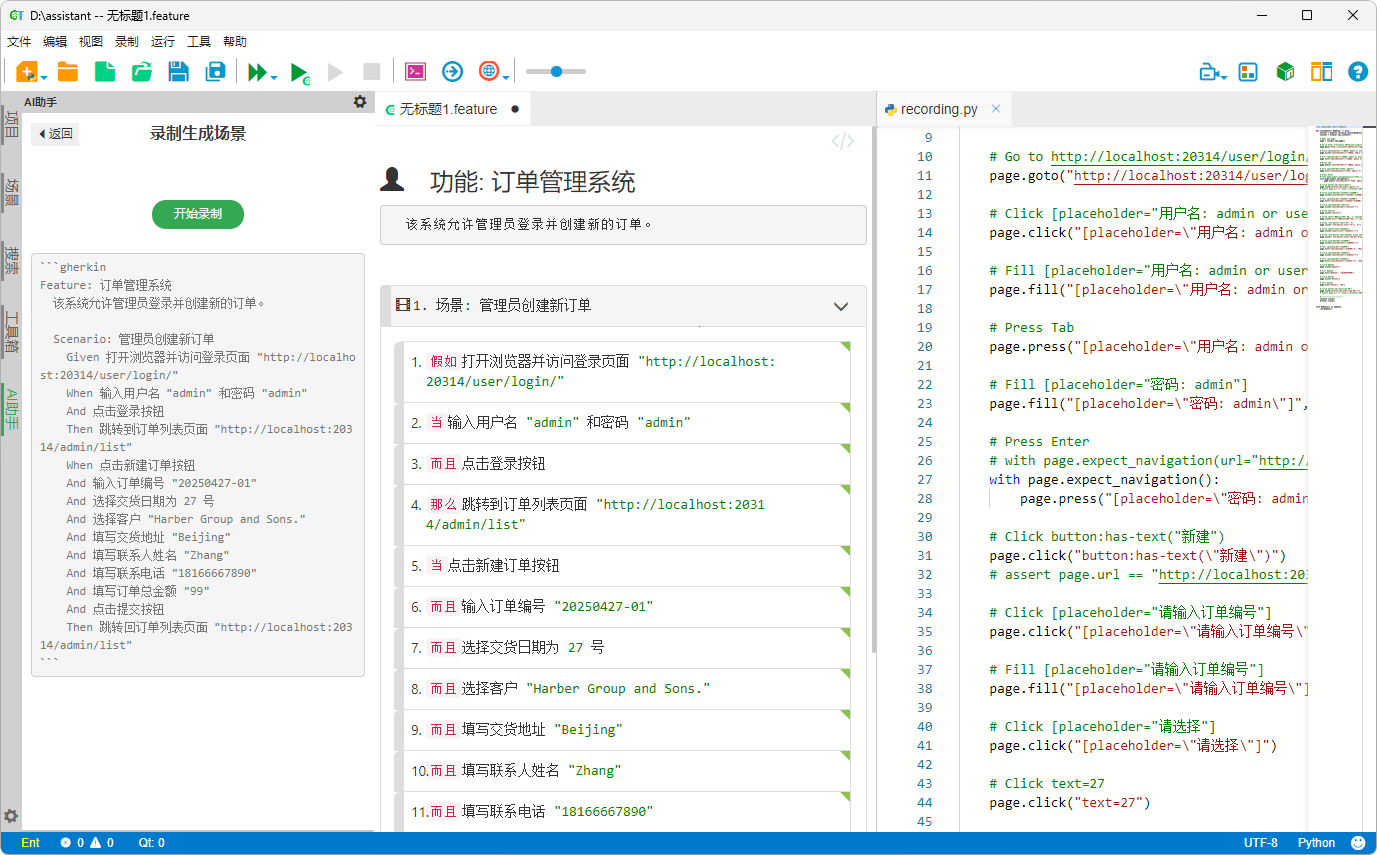
Task: Select step 9 填写交货地址 Beijing
Action: [x=622, y=730]
